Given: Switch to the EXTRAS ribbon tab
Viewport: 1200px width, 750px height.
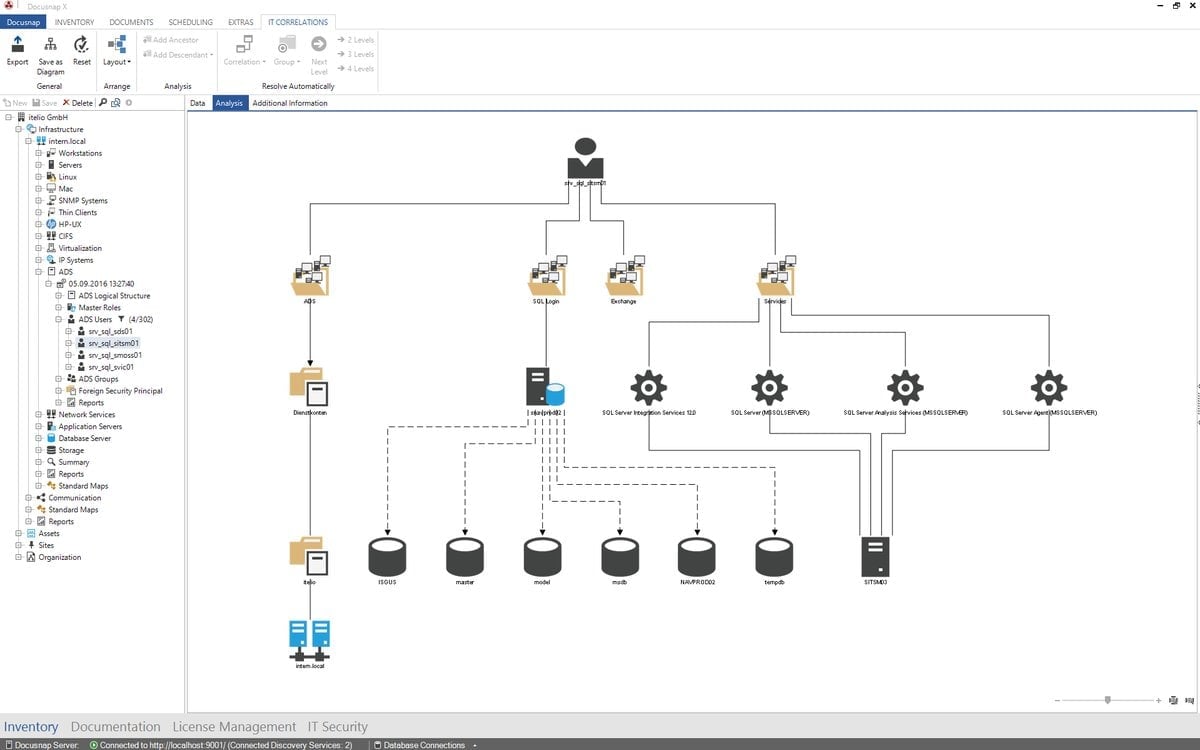Looking at the screenshot, I should tap(240, 22).
